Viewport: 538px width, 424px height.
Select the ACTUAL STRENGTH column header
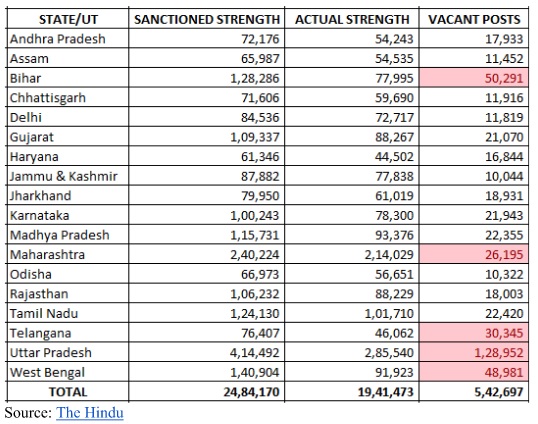pyautogui.click(x=352, y=19)
